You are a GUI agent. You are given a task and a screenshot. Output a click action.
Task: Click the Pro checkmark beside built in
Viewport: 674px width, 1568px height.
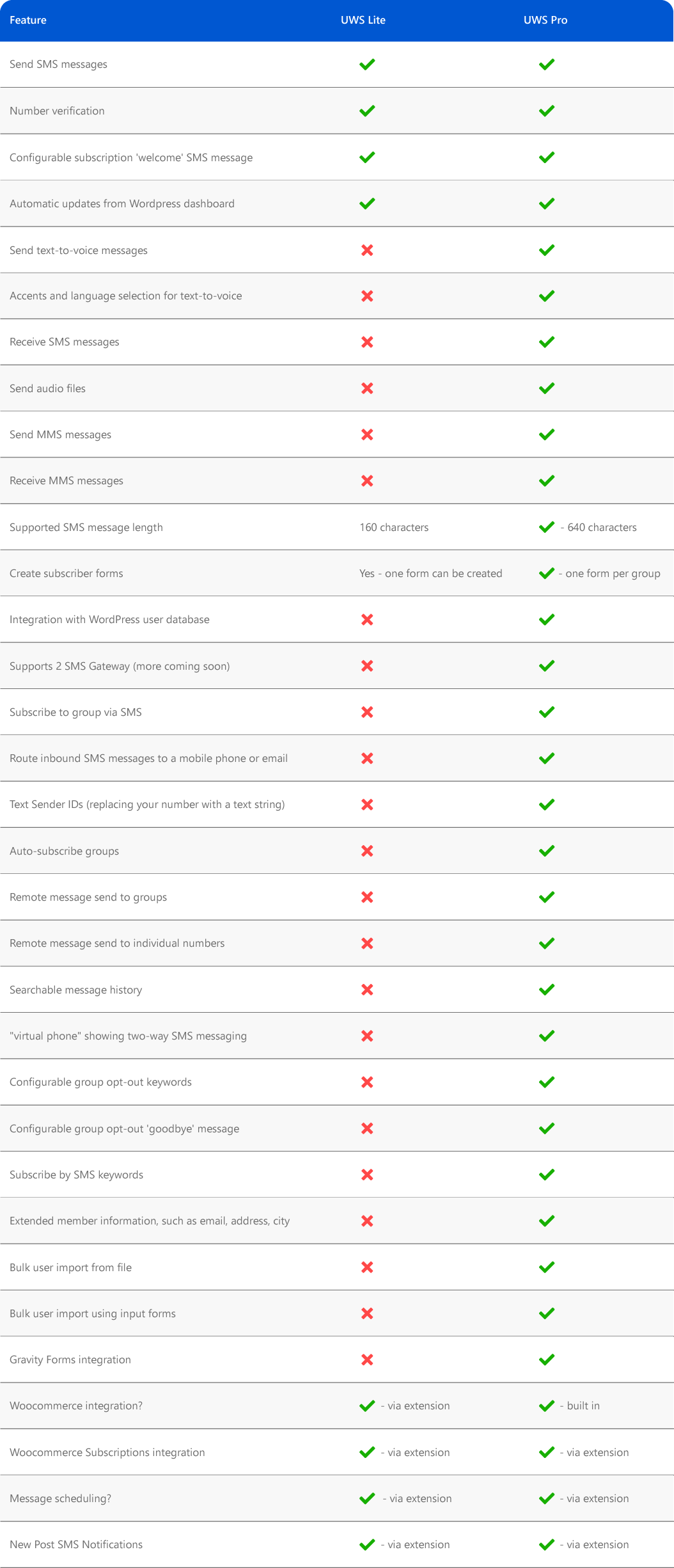click(547, 1406)
